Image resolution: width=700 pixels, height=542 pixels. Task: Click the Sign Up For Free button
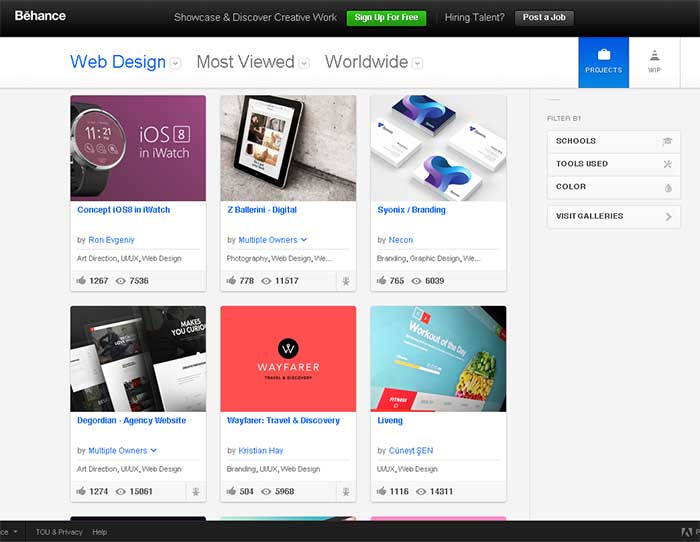386,18
